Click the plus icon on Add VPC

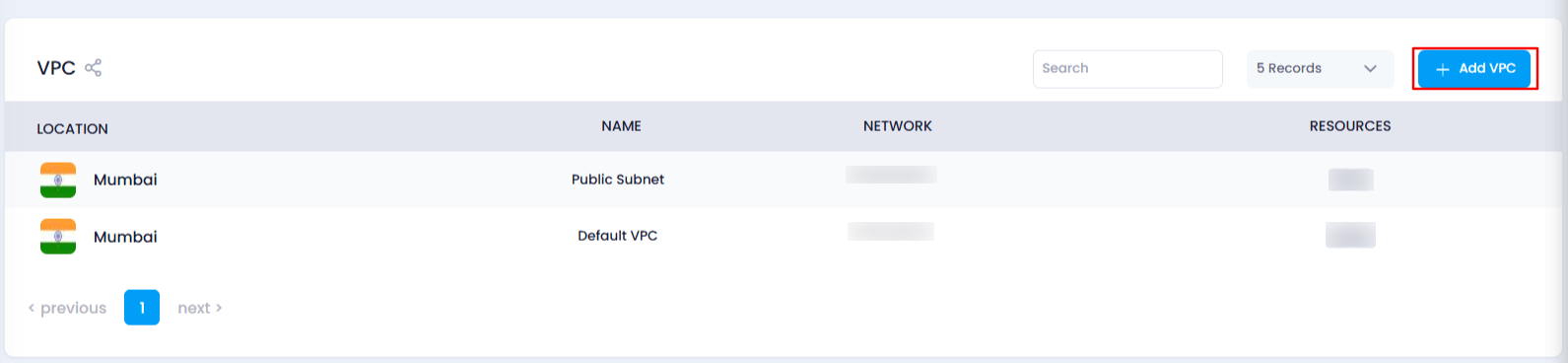[1443, 69]
